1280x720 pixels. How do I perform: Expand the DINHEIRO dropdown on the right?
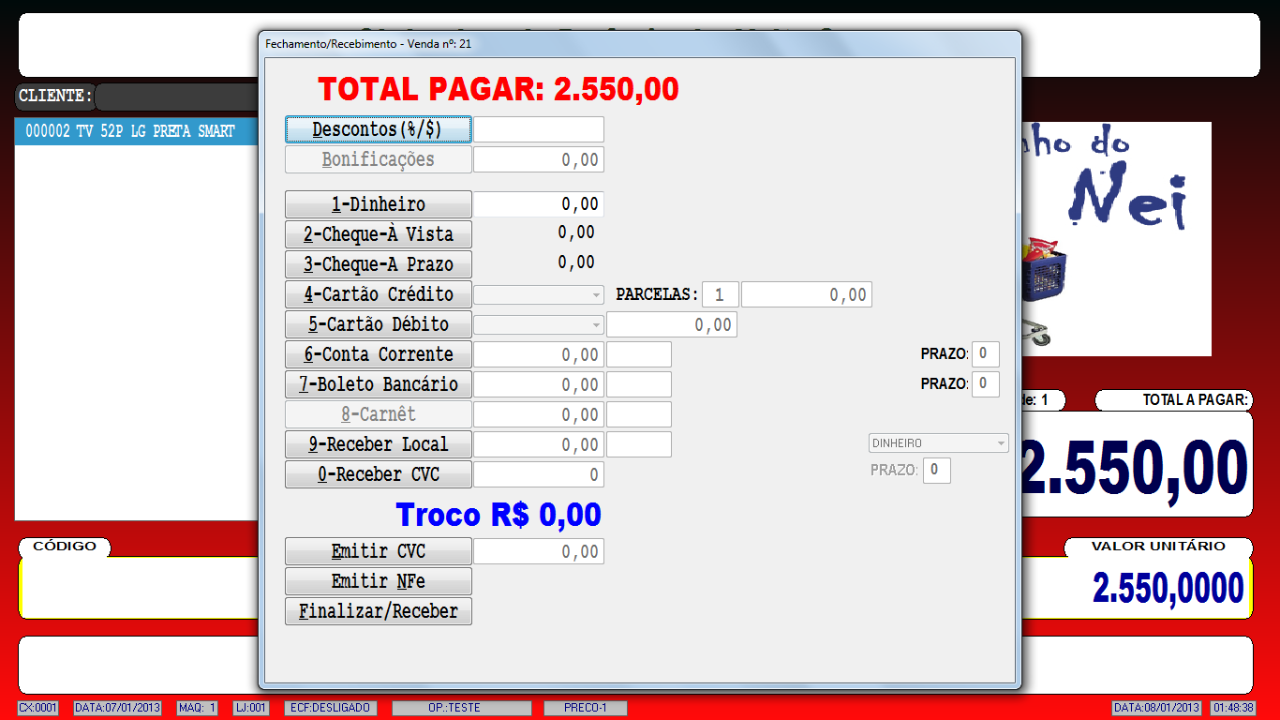pyautogui.click(x=938, y=443)
